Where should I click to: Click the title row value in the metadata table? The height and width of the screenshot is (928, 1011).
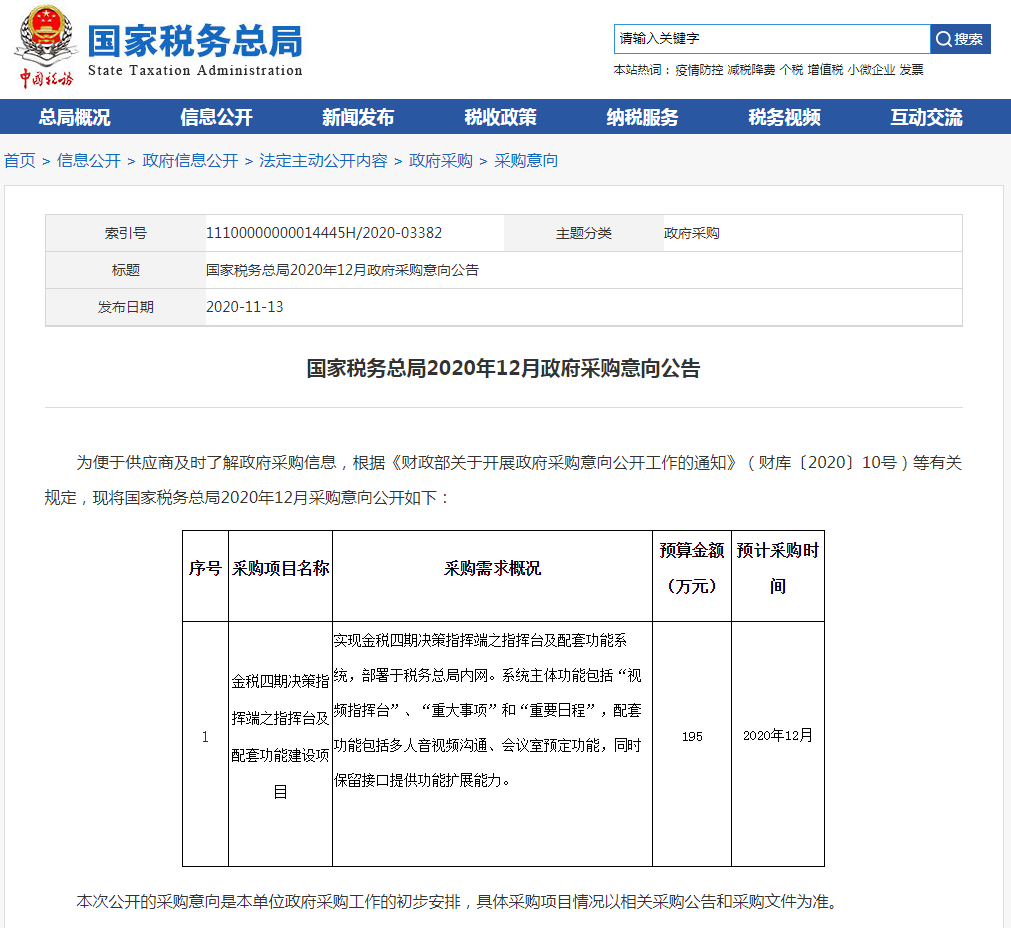pyautogui.click(x=342, y=270)
